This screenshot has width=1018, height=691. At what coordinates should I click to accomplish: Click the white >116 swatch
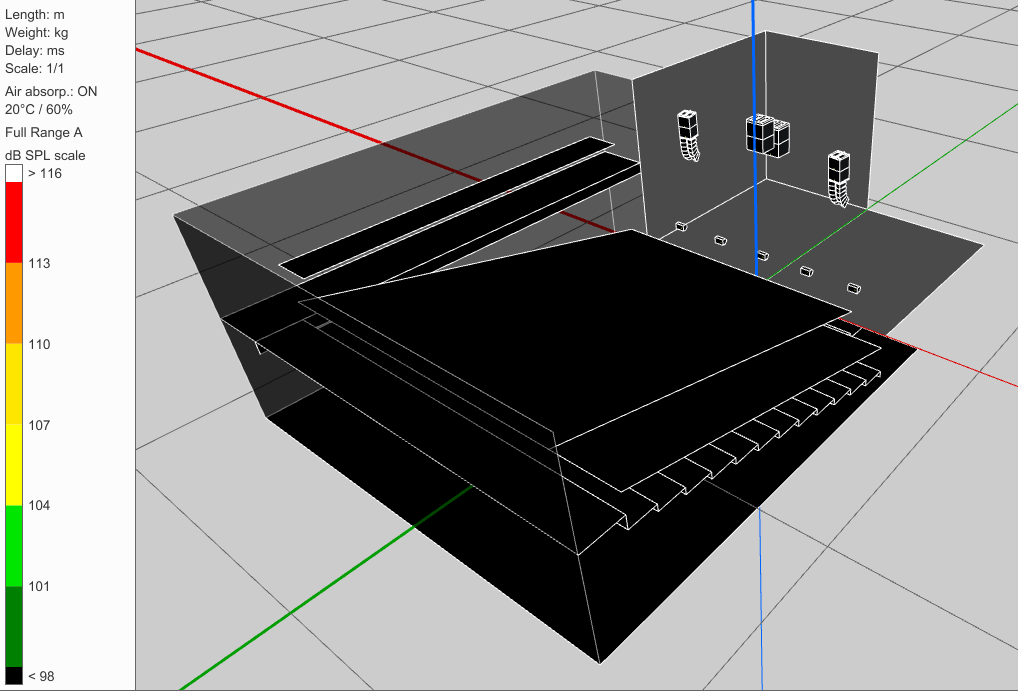pyautogui.click(x=14, y=173)
